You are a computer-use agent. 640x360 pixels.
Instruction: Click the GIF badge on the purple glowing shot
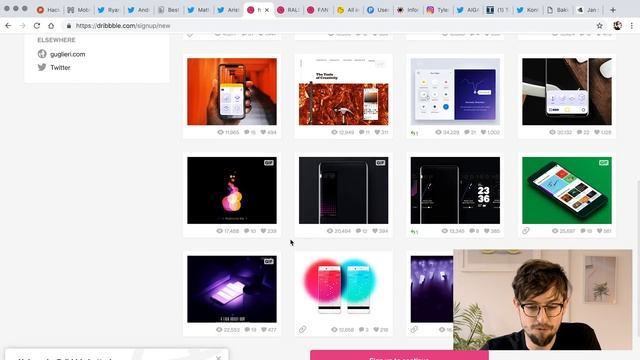pyautogui.click(x=269, y=261)
